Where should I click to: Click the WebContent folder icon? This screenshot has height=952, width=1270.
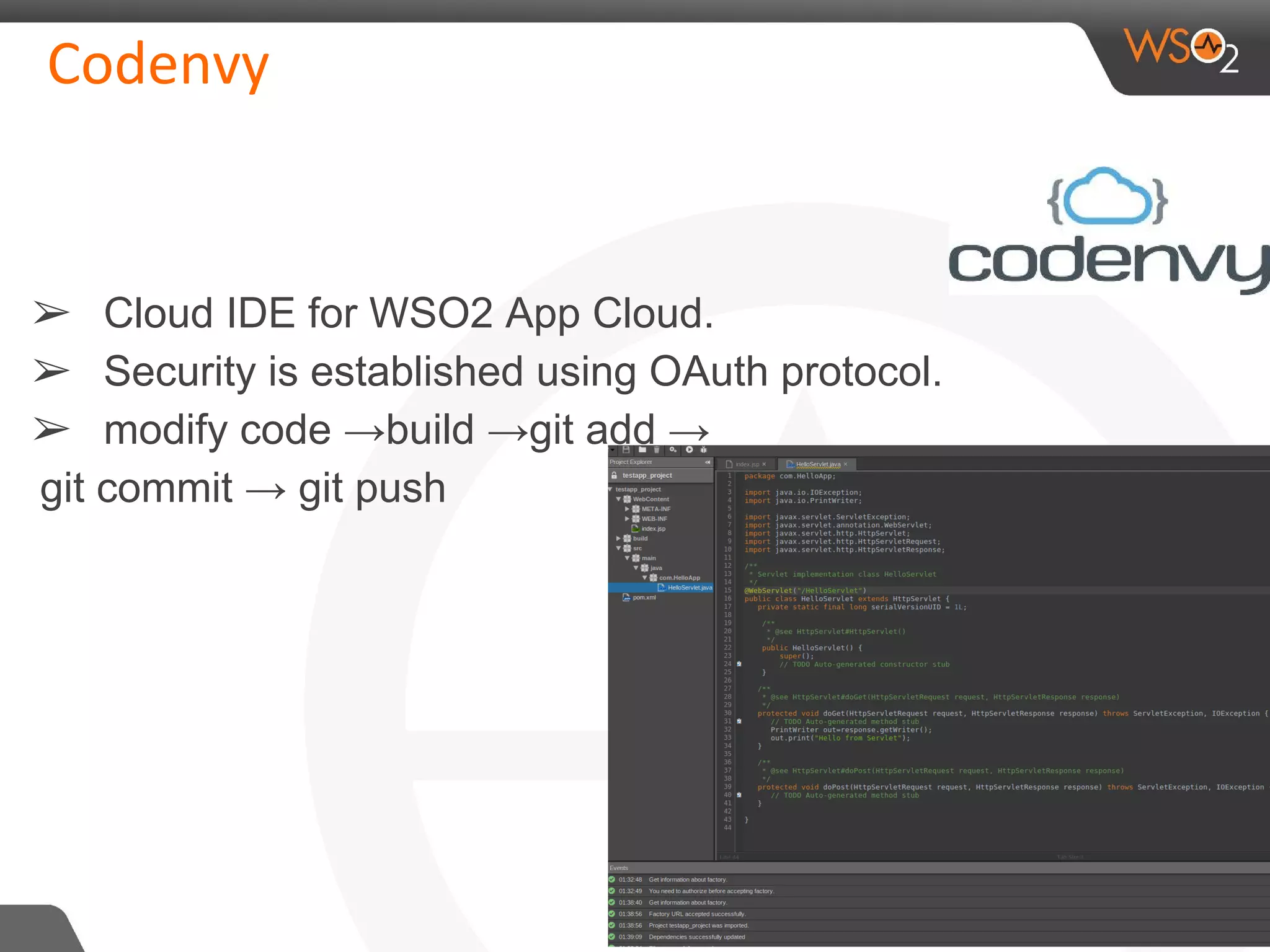(627, 499)
